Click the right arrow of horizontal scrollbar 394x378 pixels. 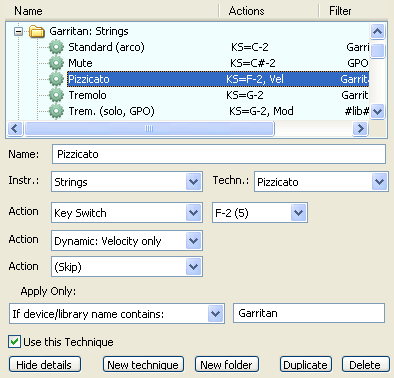point(360,129)
